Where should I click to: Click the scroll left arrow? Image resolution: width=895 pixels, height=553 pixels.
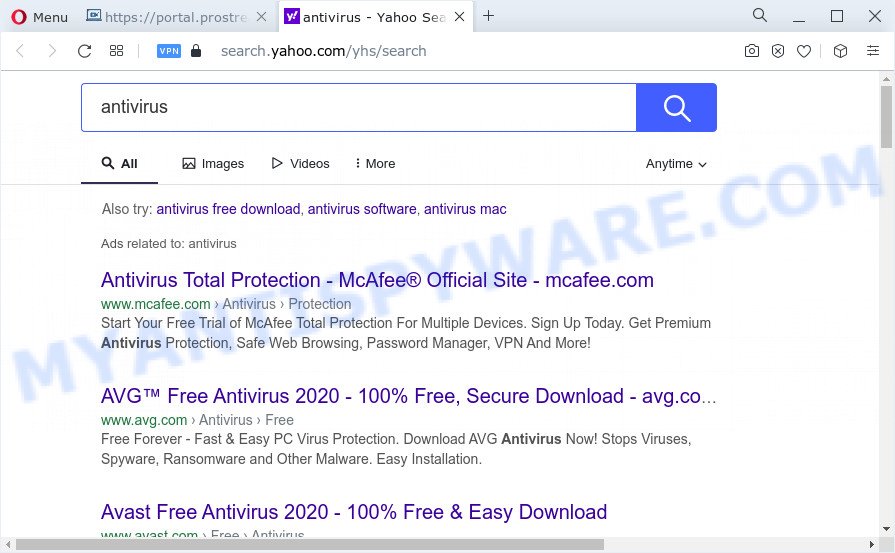click(7, 544)
